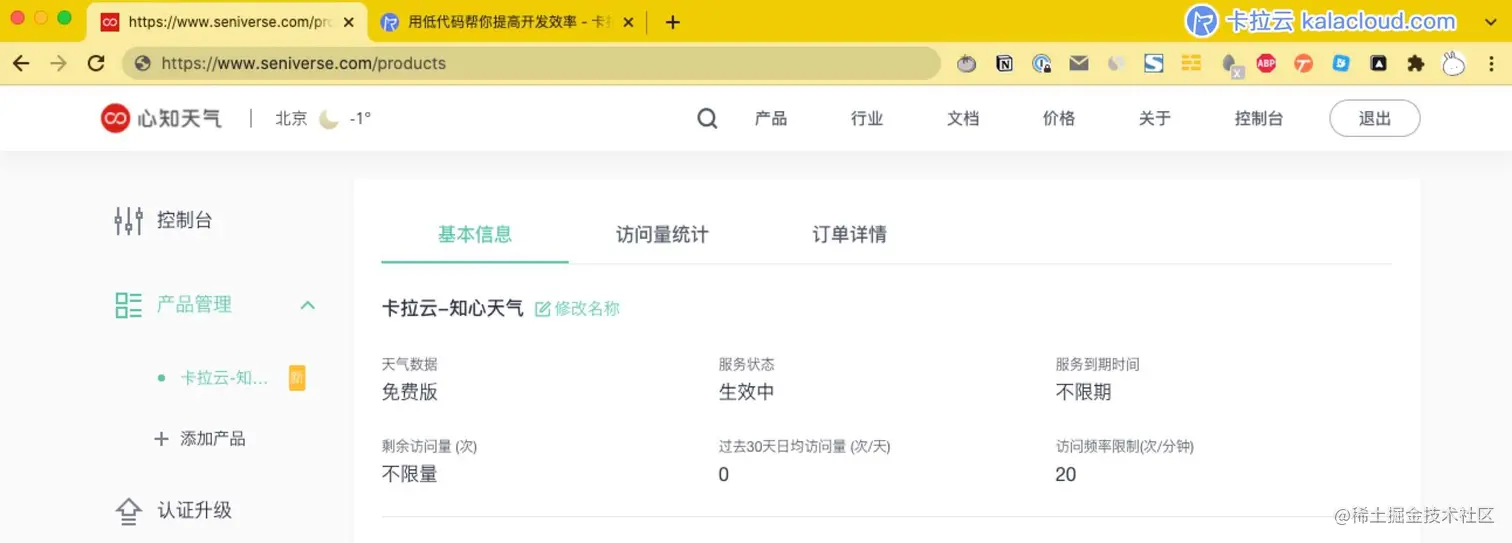Open the black square A extension icon
1512x543 pixels.
coord(1378,63)
